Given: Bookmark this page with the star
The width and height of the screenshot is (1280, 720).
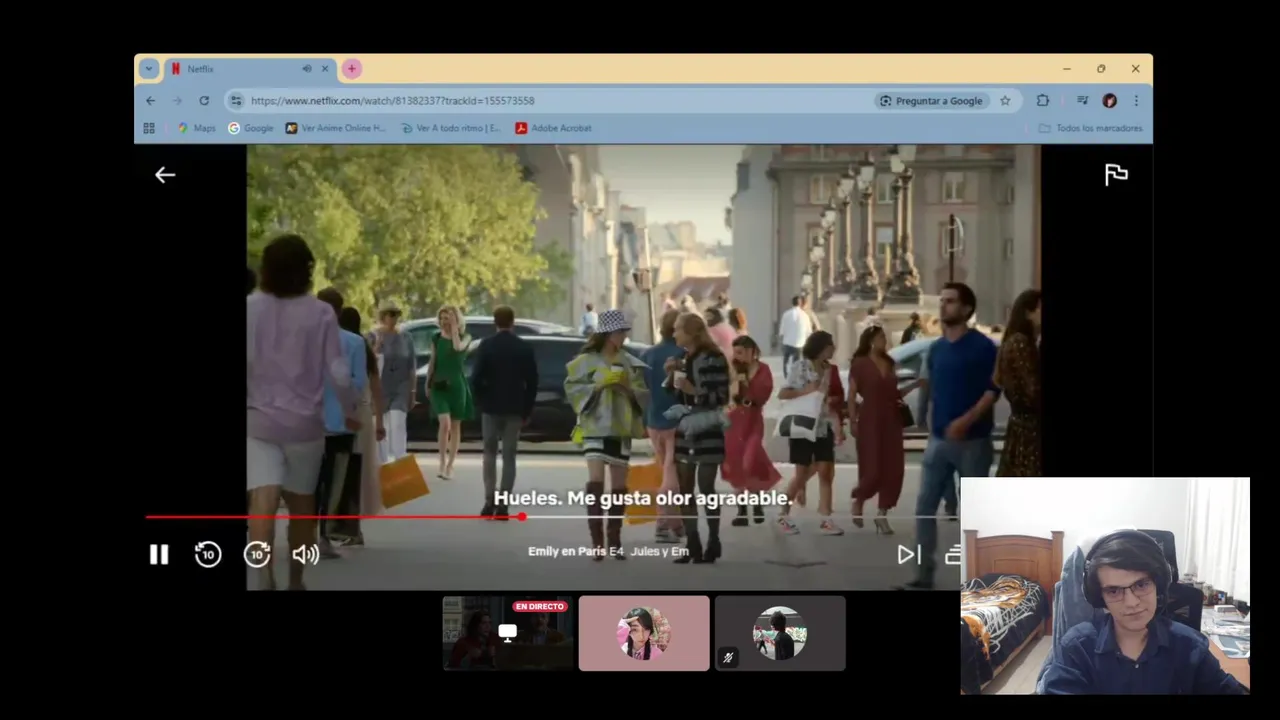Looking at the screenshot, I should [x=1005, y=101].
